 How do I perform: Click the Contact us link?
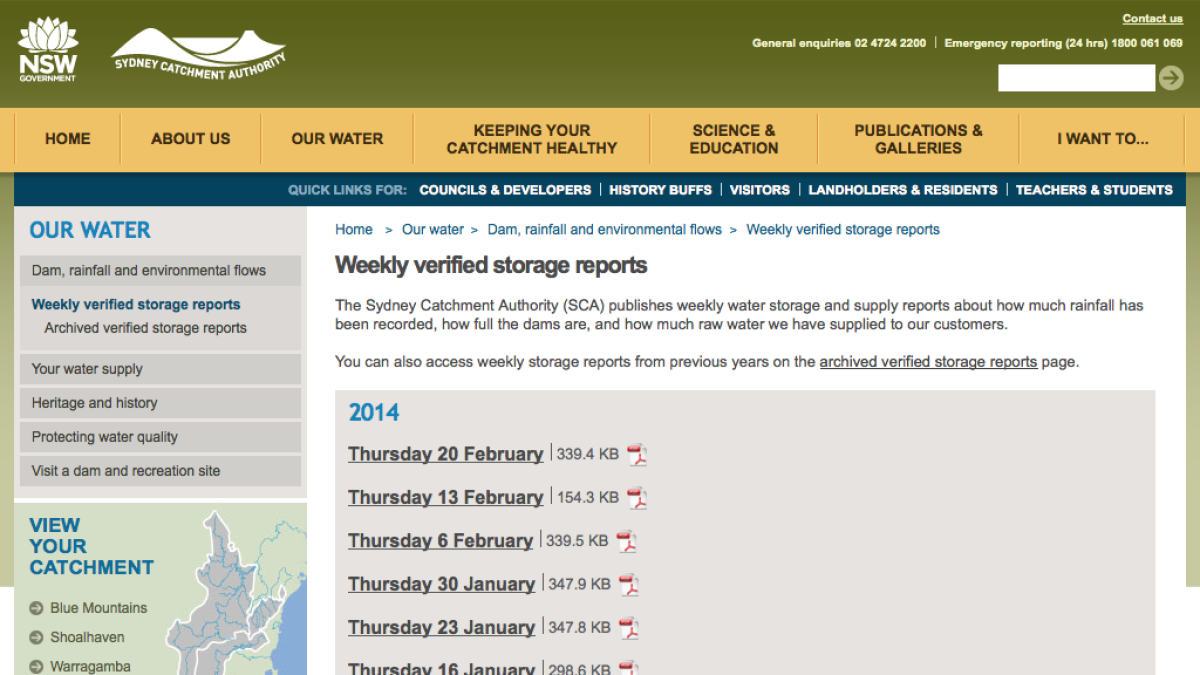pyautogui.click(x=1152, y=18)
